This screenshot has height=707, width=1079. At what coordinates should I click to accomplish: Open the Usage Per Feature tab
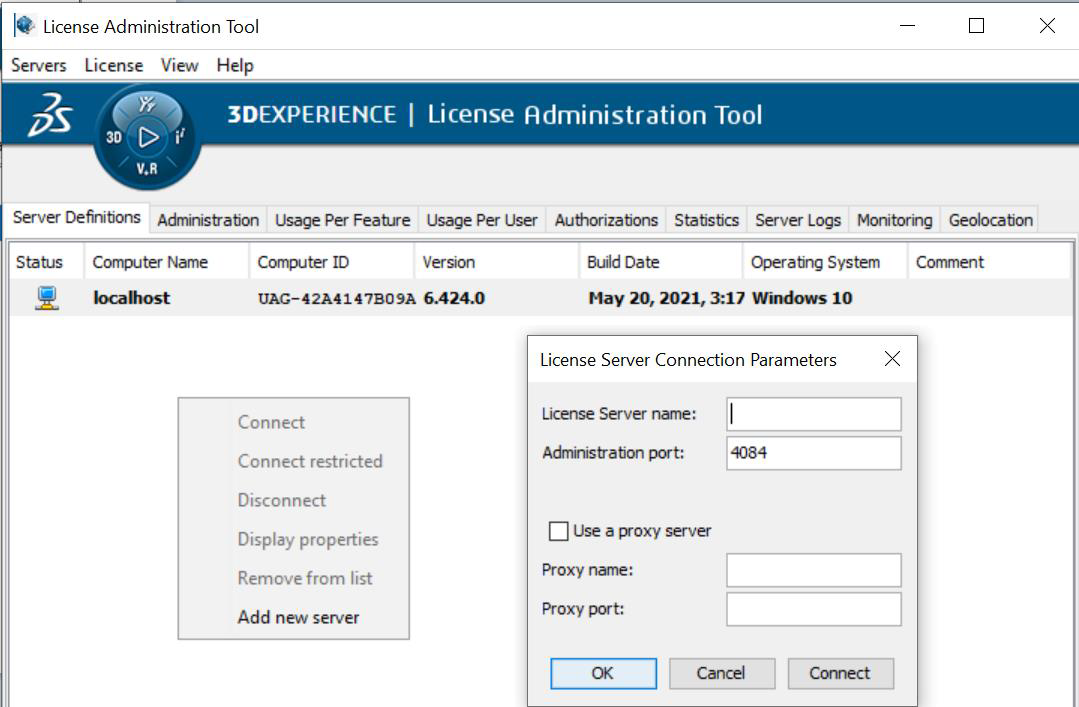[x=343, y=220]
